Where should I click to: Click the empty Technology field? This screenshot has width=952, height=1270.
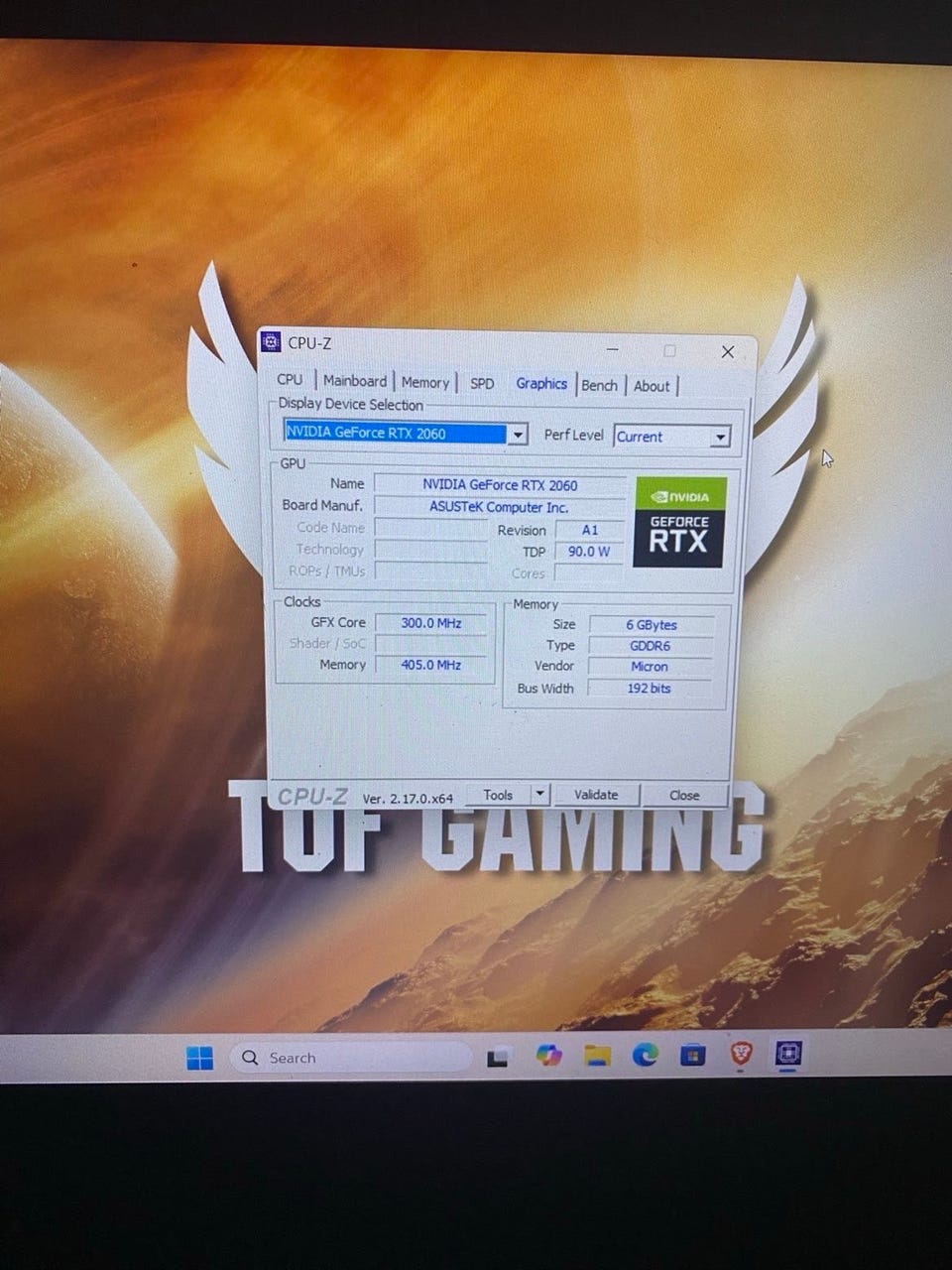click(x=430, y=550)
